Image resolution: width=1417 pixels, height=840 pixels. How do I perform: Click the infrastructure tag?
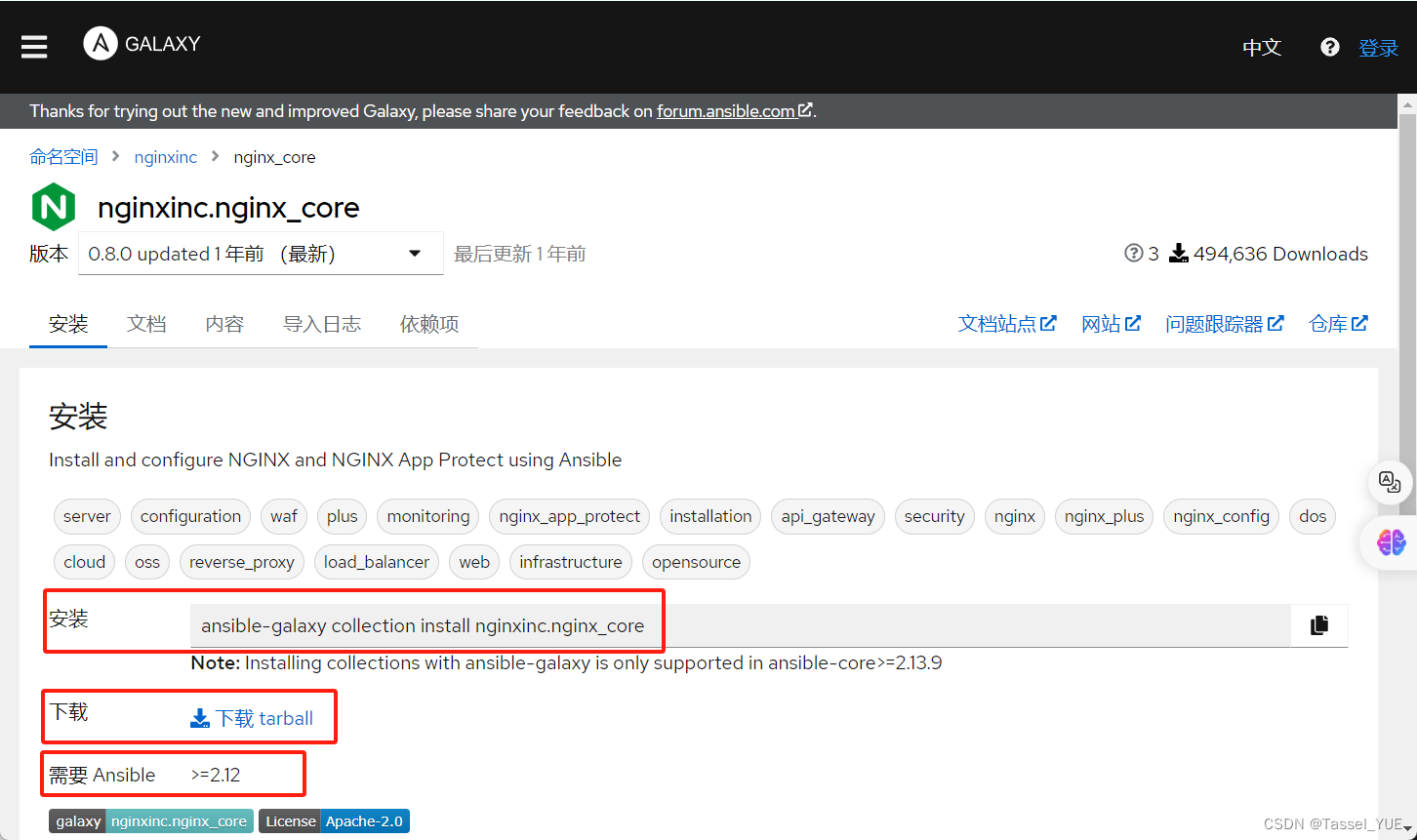coord(571,562)
